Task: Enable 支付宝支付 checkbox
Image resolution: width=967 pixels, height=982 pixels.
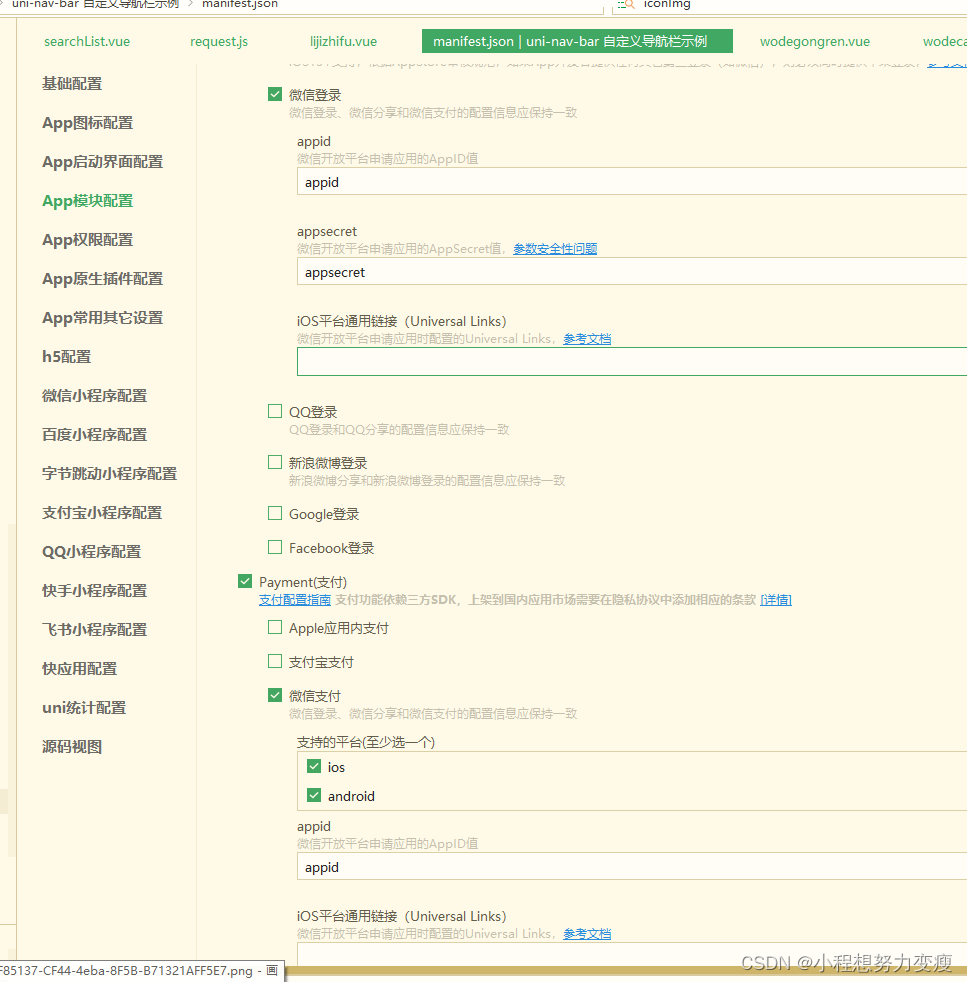Action: tap(275, 662)
